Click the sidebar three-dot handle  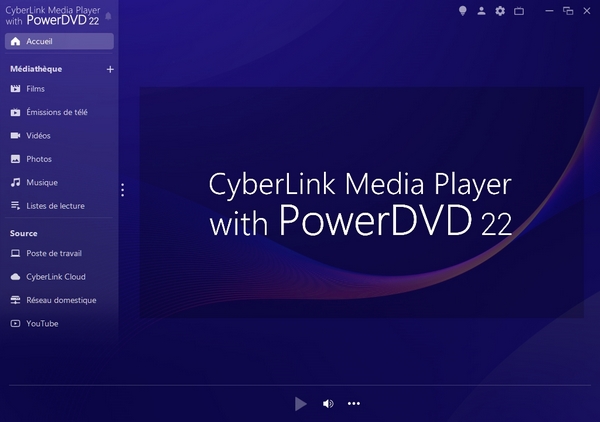tap(122, 190)
